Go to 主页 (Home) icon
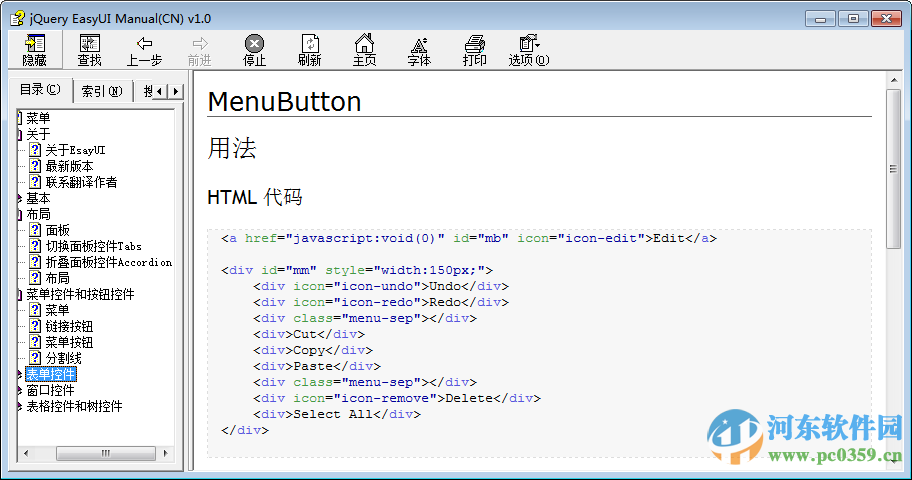The image size is (912, 480). 364,50
